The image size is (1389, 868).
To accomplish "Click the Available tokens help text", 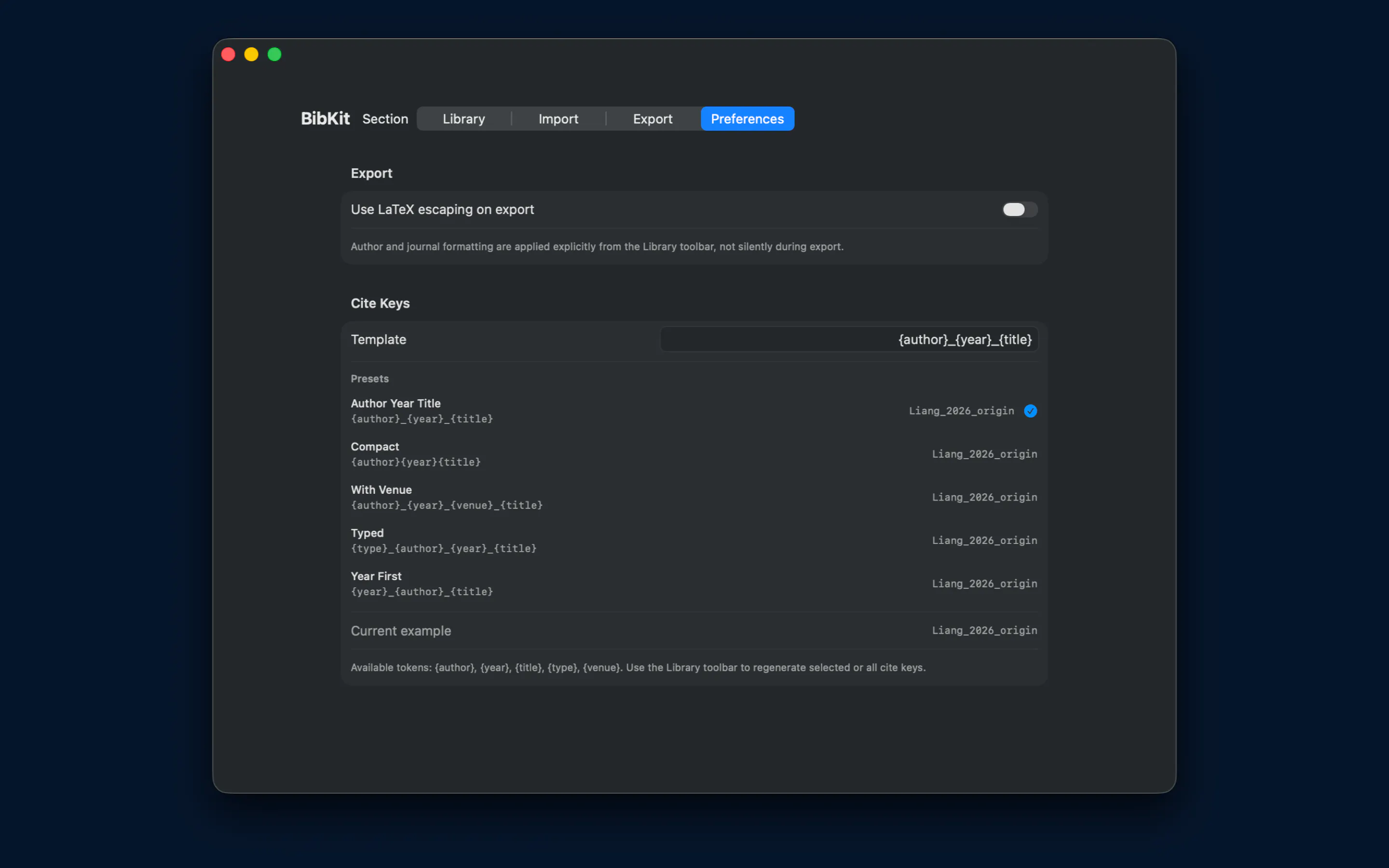I will tap(638, 668).
